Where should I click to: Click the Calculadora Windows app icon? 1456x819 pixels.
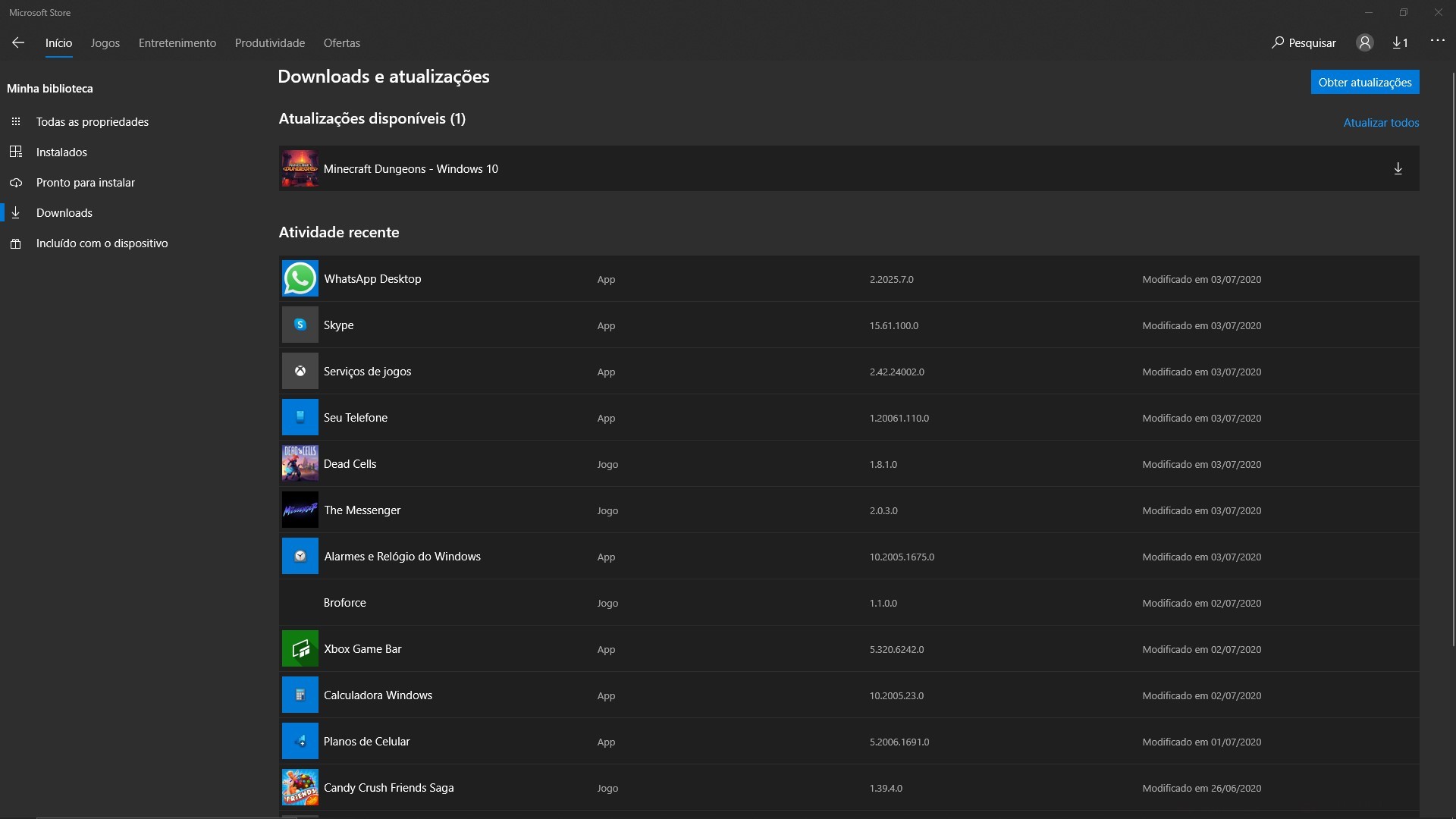coord(300,694)
